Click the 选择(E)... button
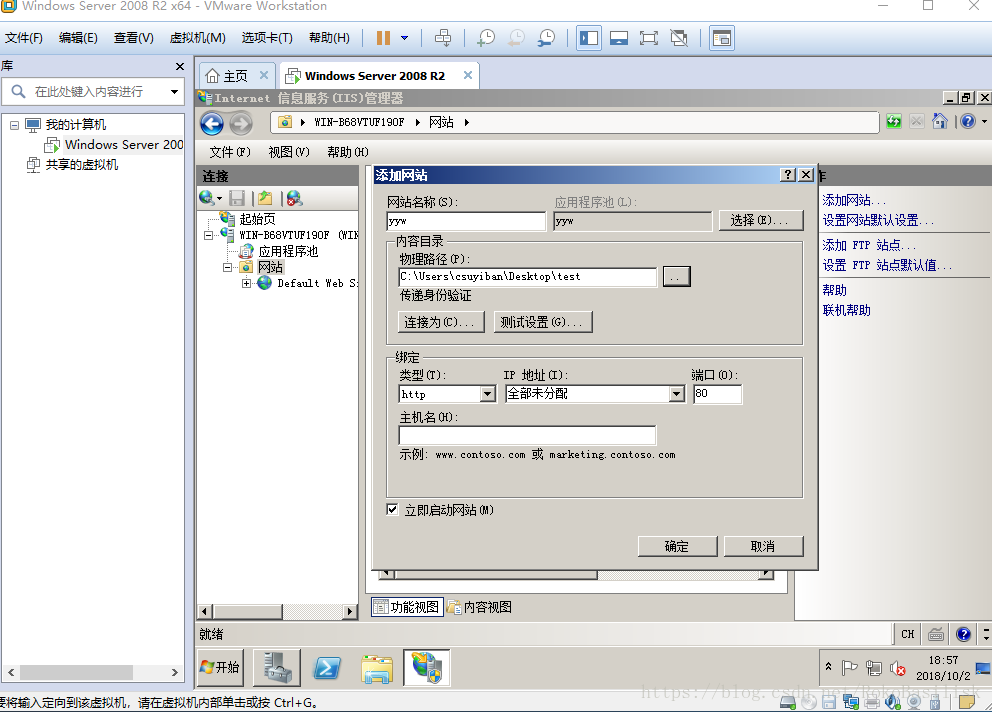The height and width of the screenshot is (712, 992). [761, 220]
